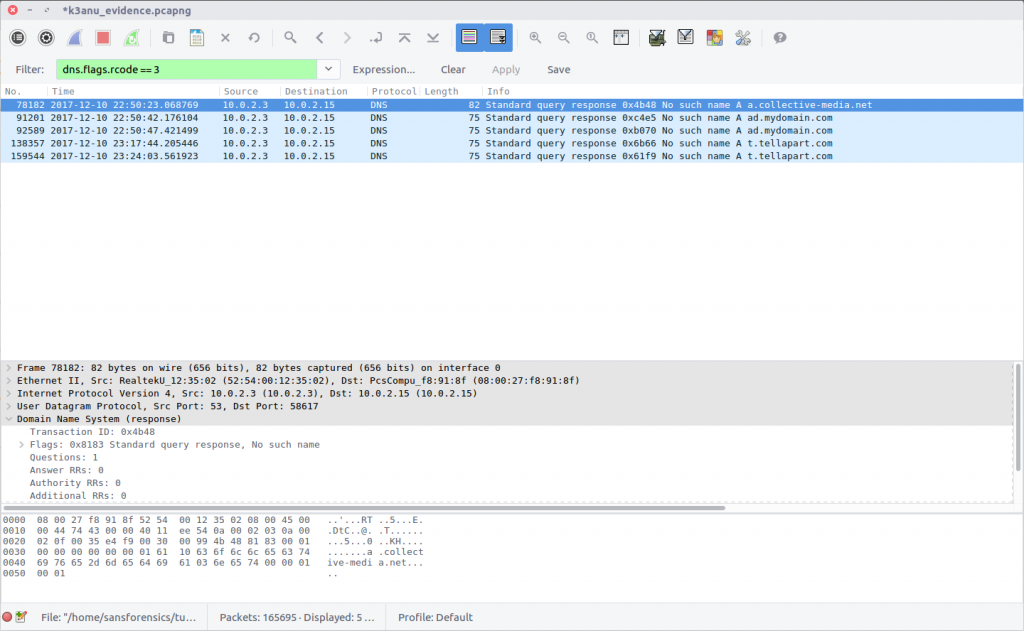Sort by the Destination column header
This screenshot has width=1024, height=631.
(323, 91)
